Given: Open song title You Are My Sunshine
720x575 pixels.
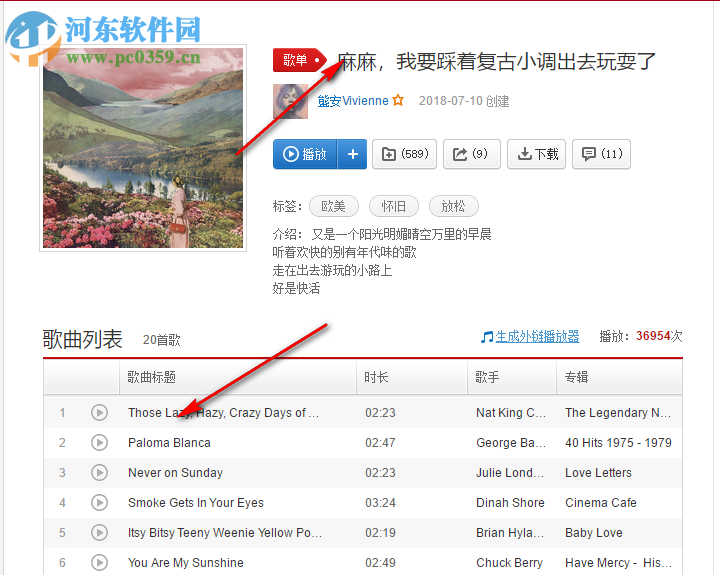Looking at the screenshot, I should coord(186,563).
